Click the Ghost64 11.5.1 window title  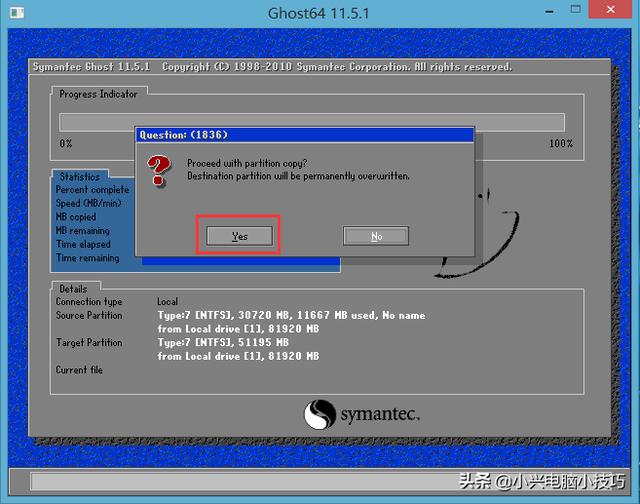pos(318,13)
